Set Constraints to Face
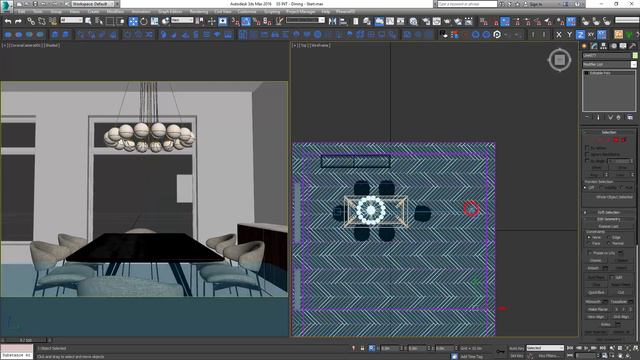Viewport: 640px width, 360px height. pos(589,243)
